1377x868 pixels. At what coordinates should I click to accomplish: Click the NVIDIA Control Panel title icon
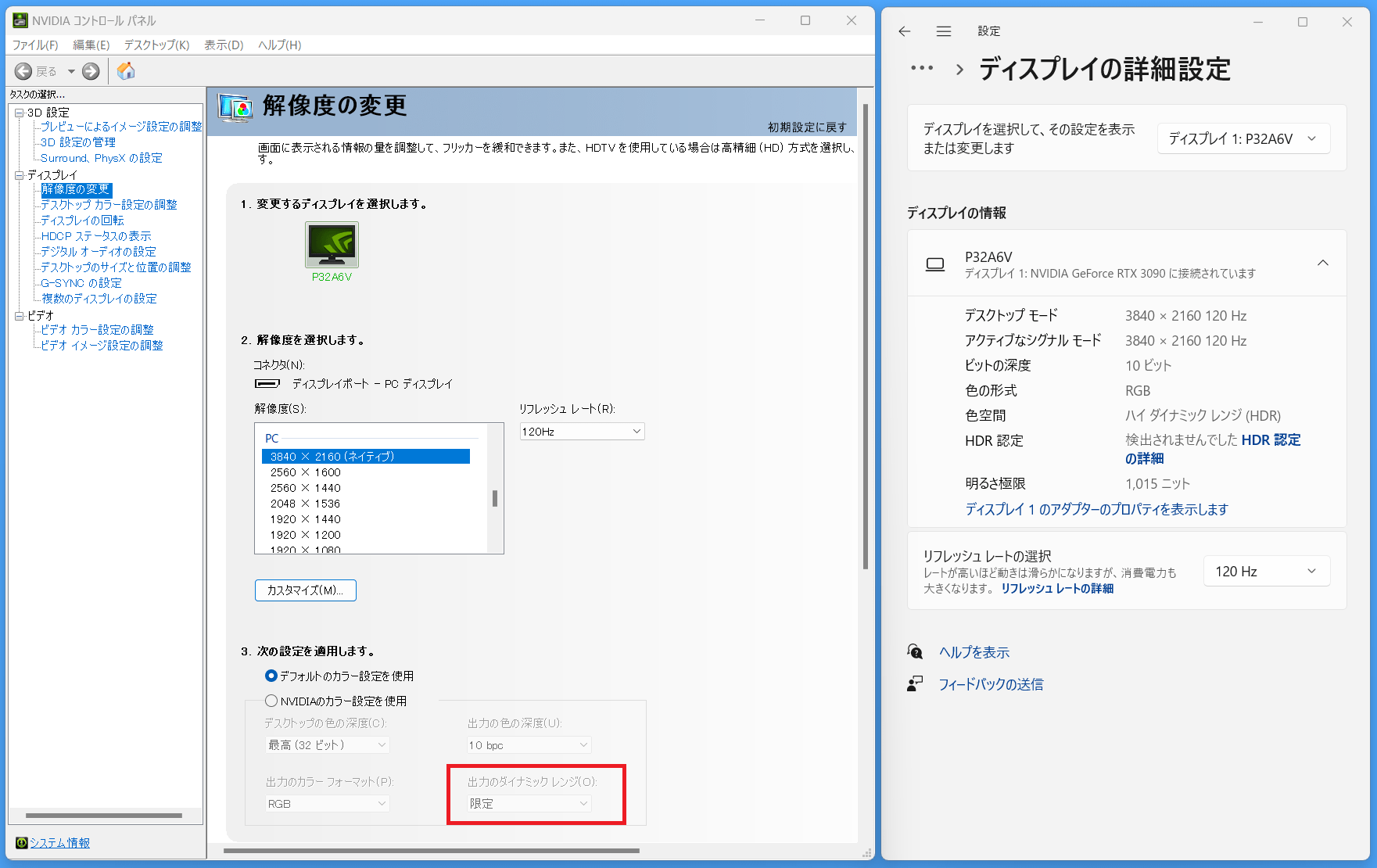pyautogui.click(x=20, y=20)
